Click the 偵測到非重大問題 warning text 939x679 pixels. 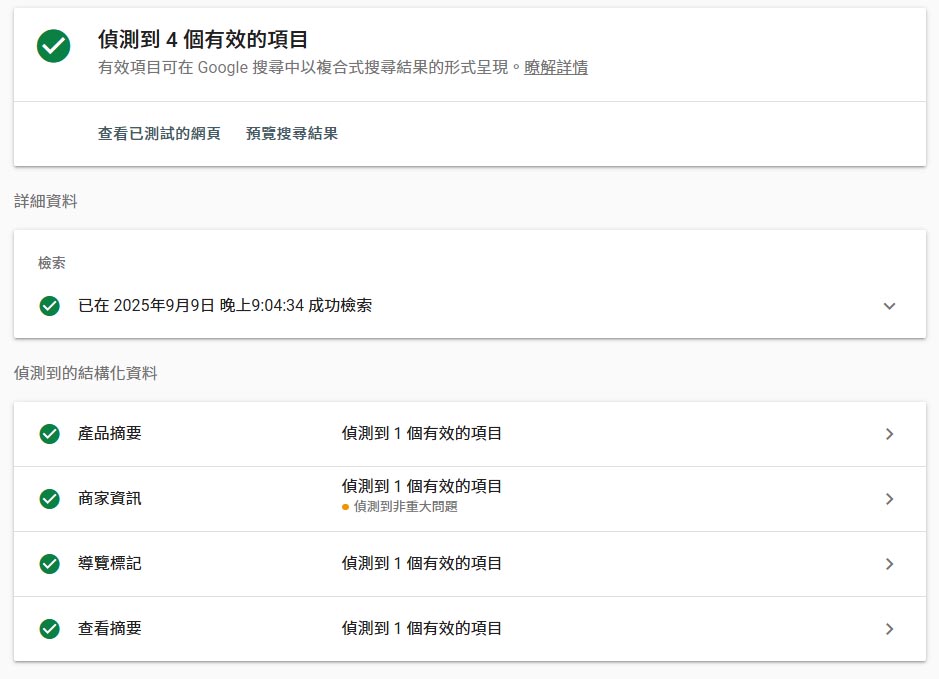pos(405,507)
